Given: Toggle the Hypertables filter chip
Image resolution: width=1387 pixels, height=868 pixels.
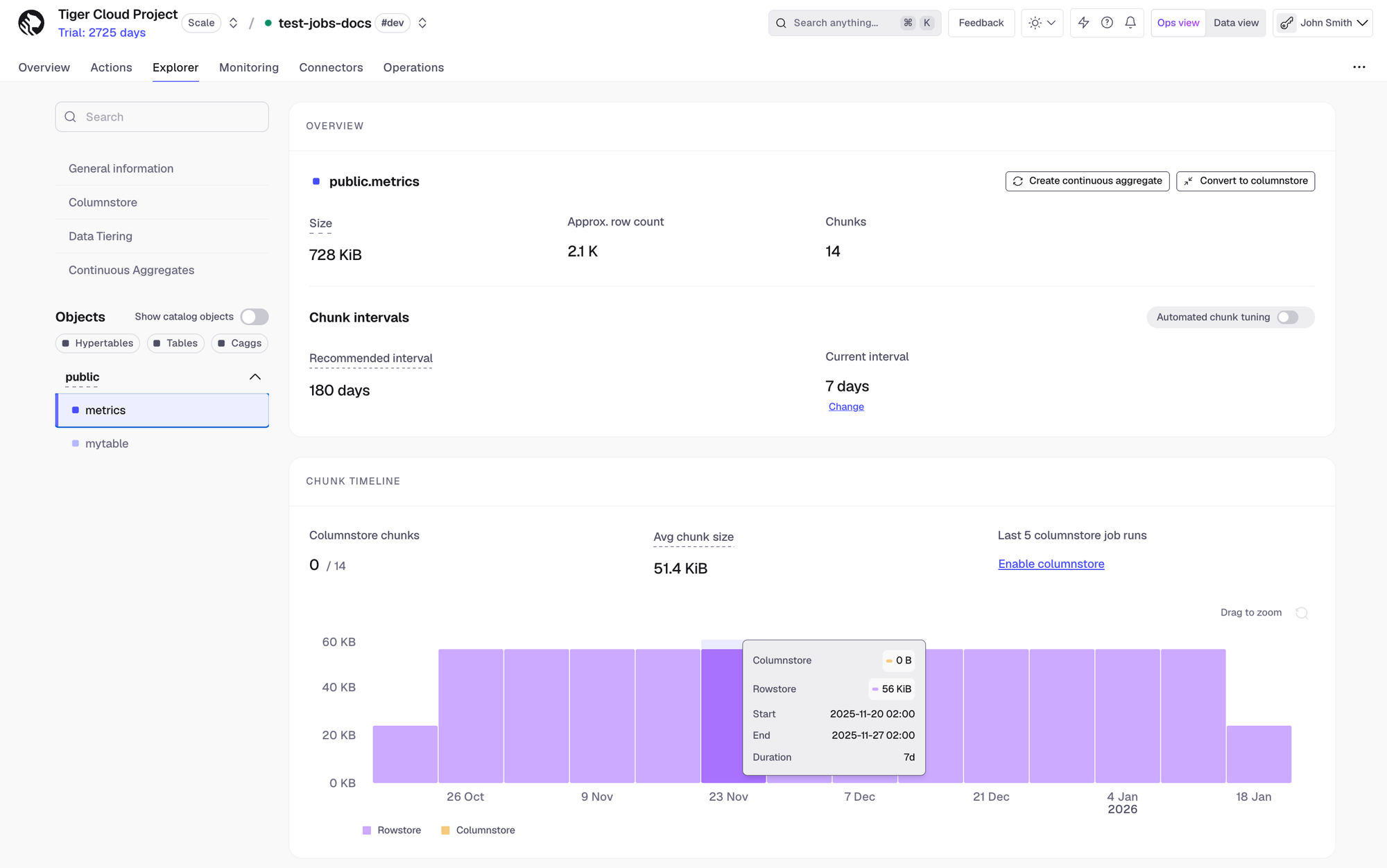Looking at the screenshot, I should point(98,343).
